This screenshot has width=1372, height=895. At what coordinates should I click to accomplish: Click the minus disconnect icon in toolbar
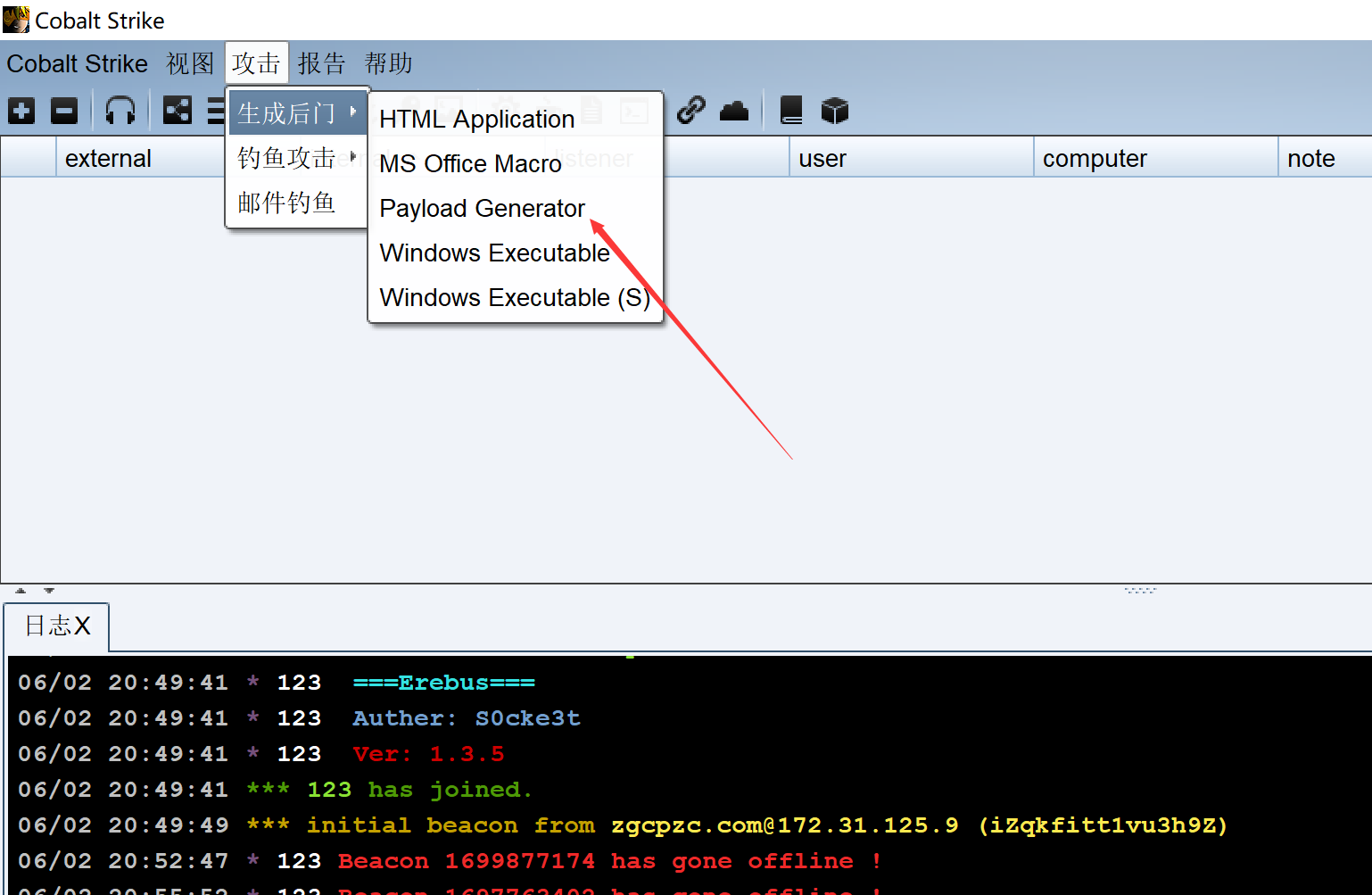click(64, 112)
